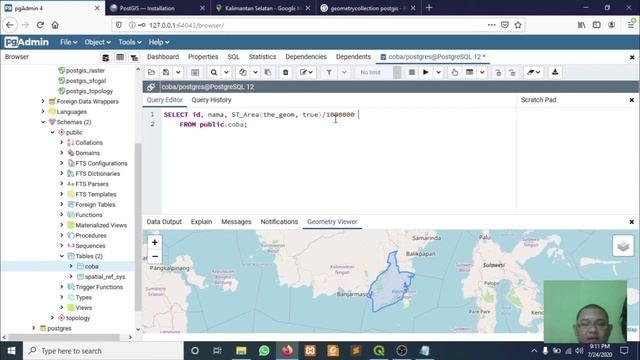Open save options dropdown arrow
Screen dimensions: 640x360
(178, 72)
